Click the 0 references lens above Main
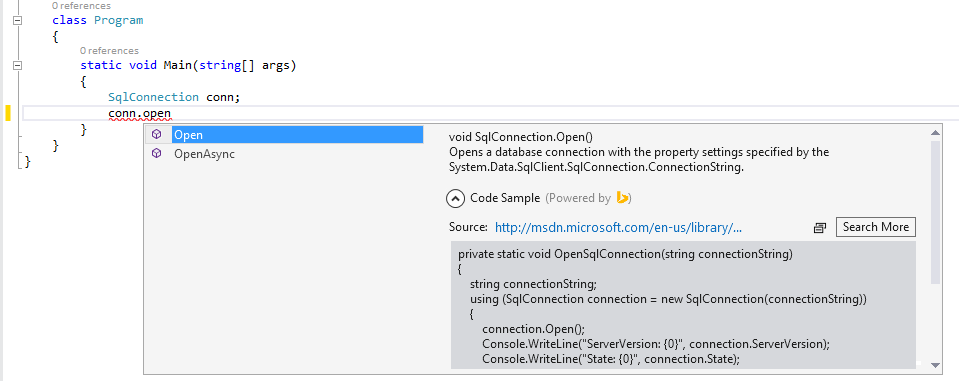 click(109, 51)
